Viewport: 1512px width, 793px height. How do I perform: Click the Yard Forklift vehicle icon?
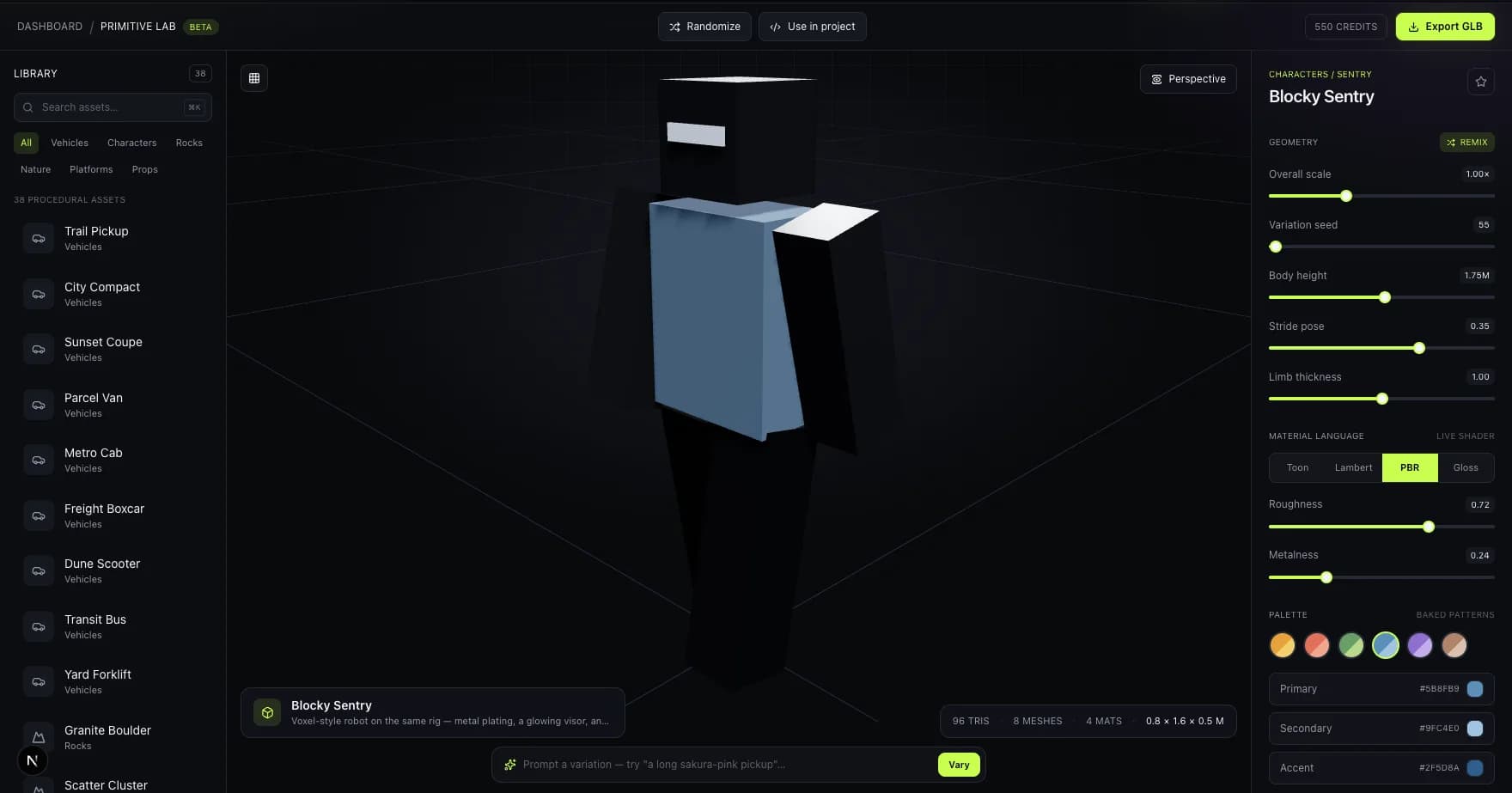coord(39,681)
